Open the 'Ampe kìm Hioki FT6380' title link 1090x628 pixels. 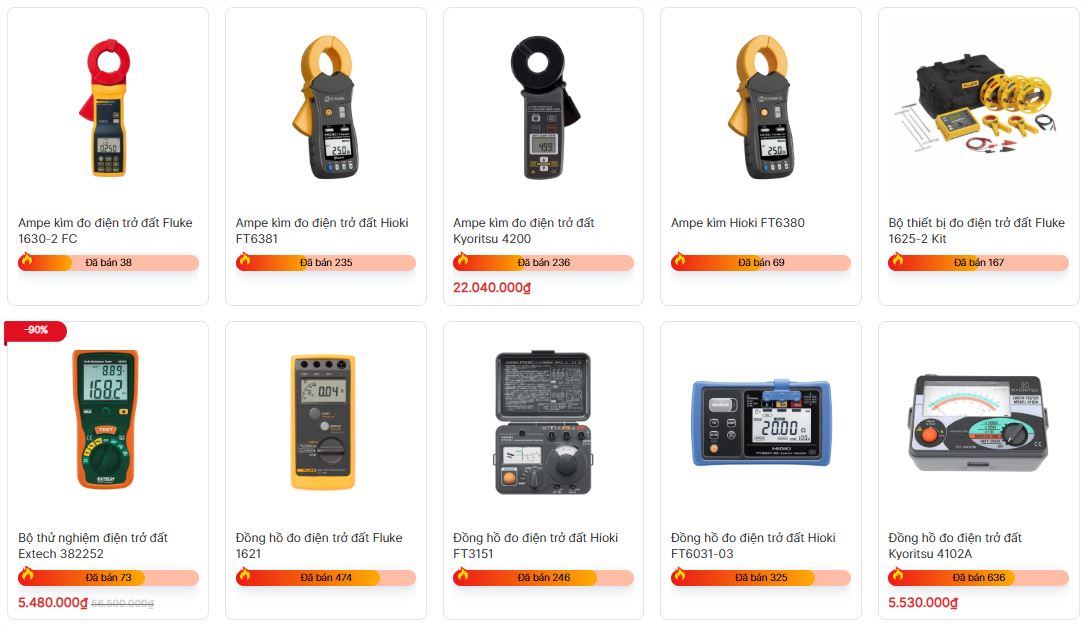click(x=738, y=223)
